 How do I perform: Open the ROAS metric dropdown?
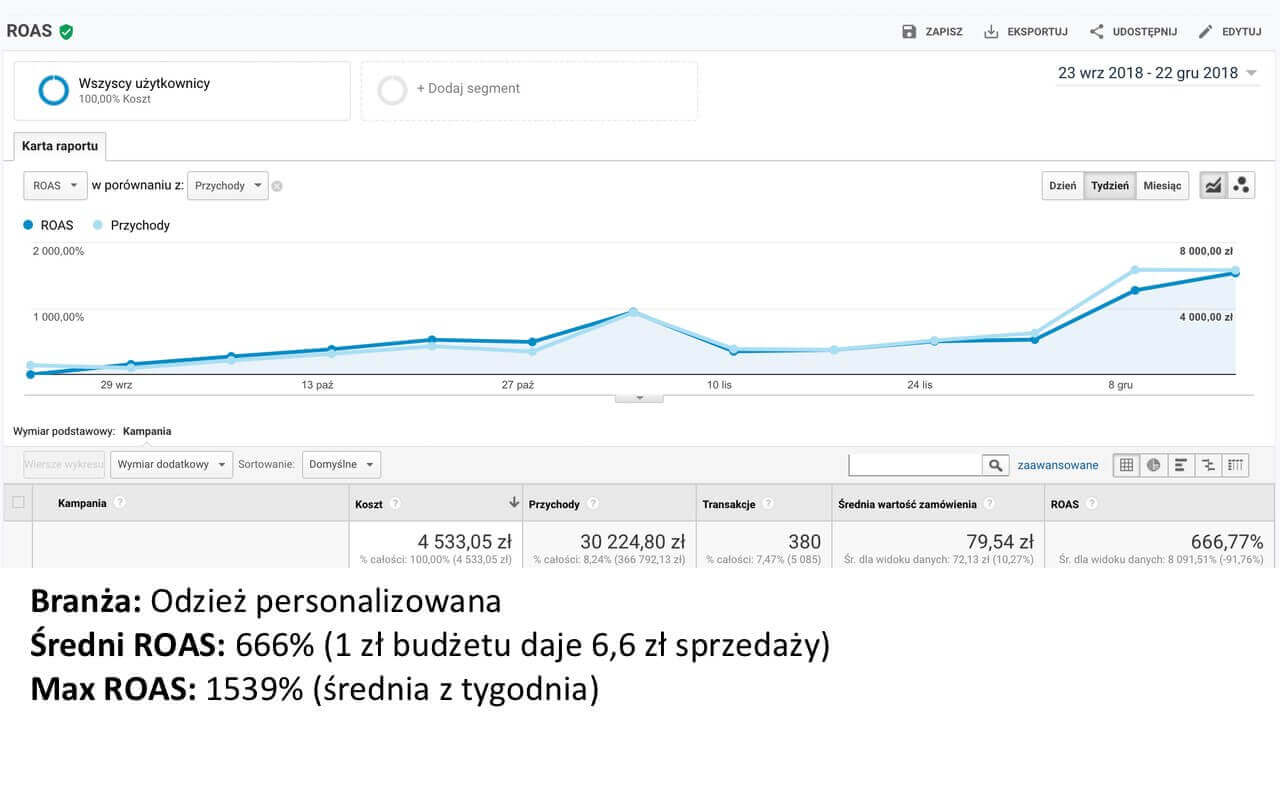coord(55,186)
